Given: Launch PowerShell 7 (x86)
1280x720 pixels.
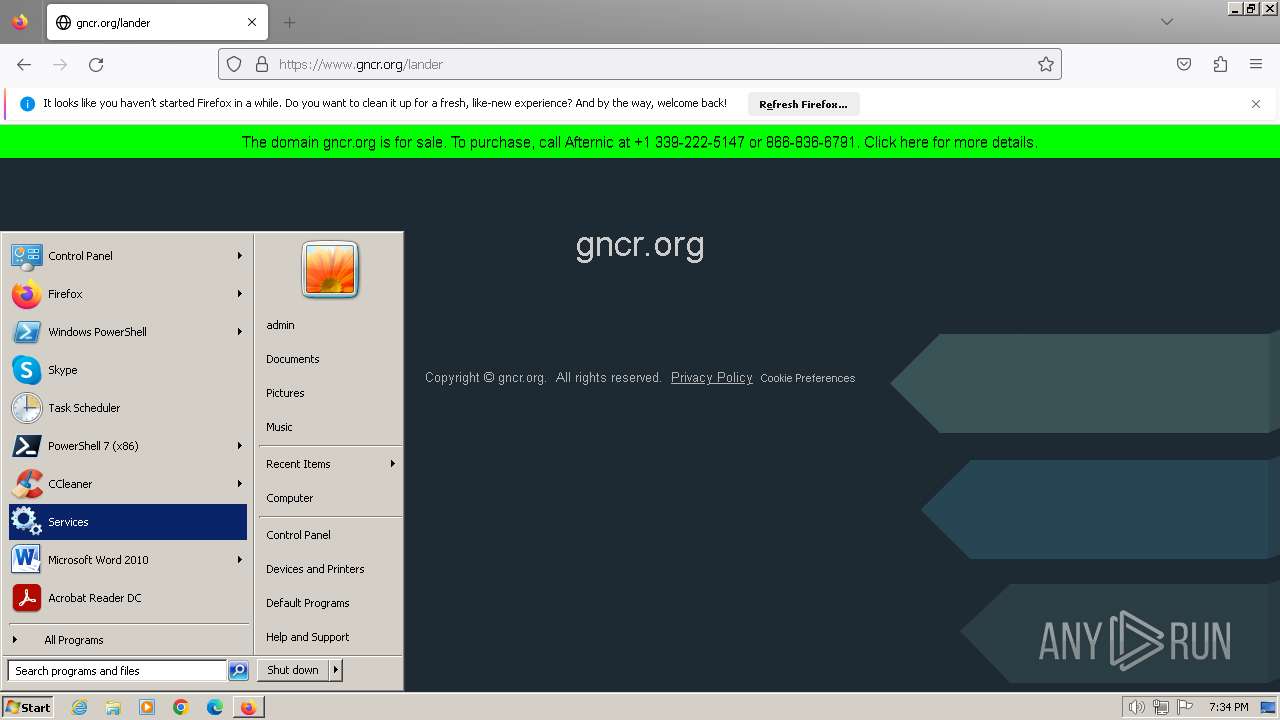Looking at the screenshot, I should [x=128, y=446].
